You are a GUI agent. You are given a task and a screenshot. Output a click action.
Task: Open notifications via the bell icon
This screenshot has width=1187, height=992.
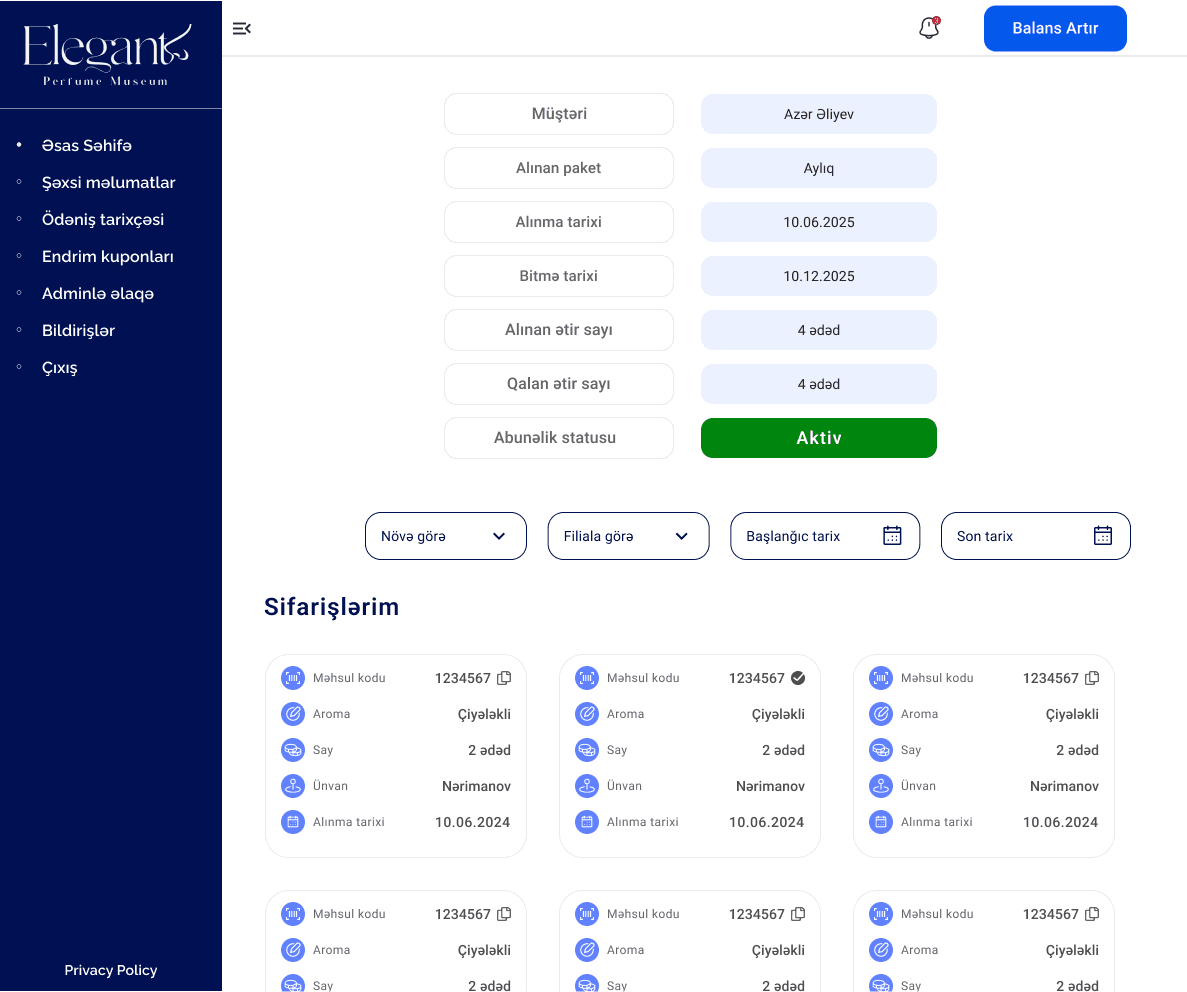point(929,28)
